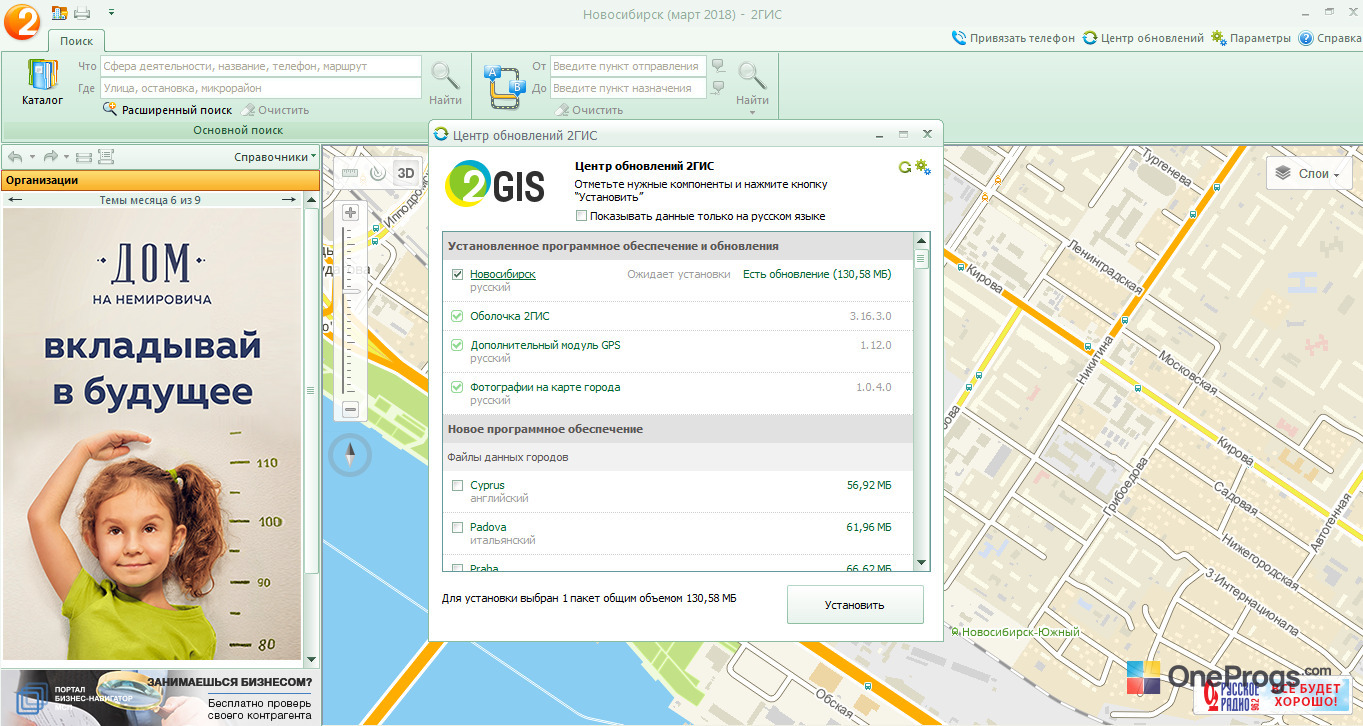Open Расширенный поиск advanced search
The width and height of the screenshot is (1363, 726).
tap(168, 110)
